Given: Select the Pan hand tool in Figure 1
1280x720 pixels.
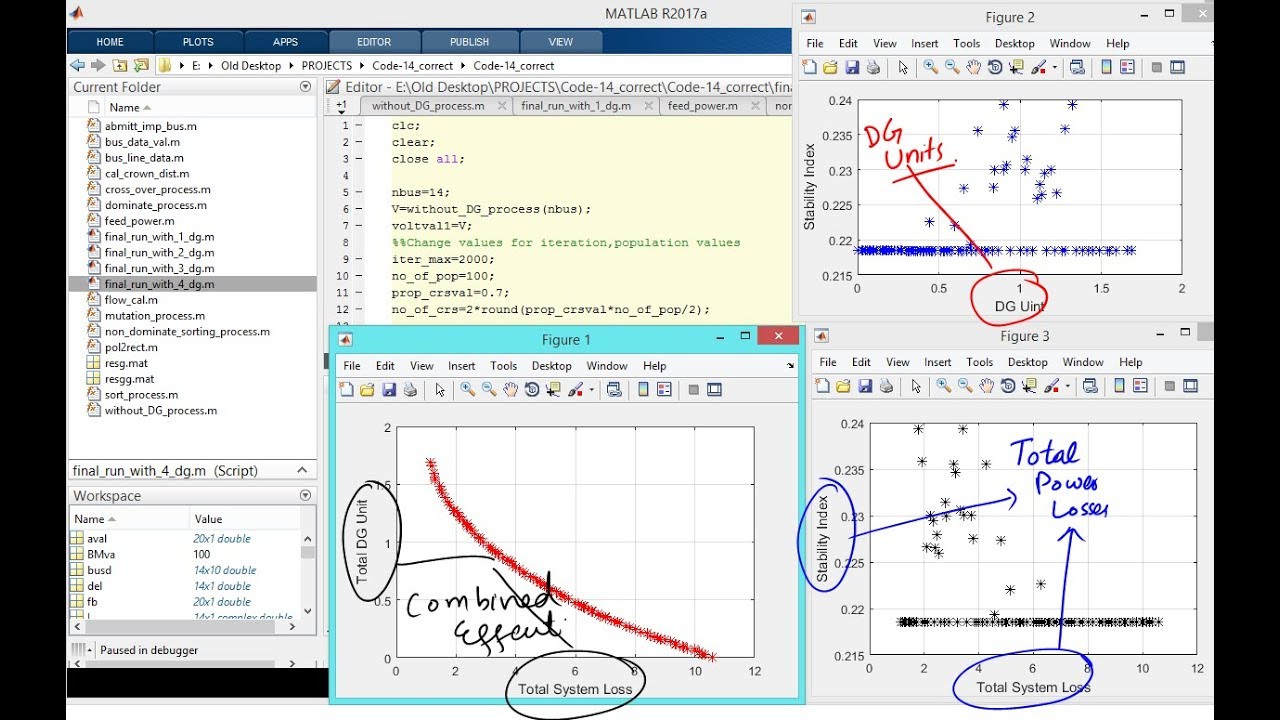Looking at the screenshot, I should [511, 390].
